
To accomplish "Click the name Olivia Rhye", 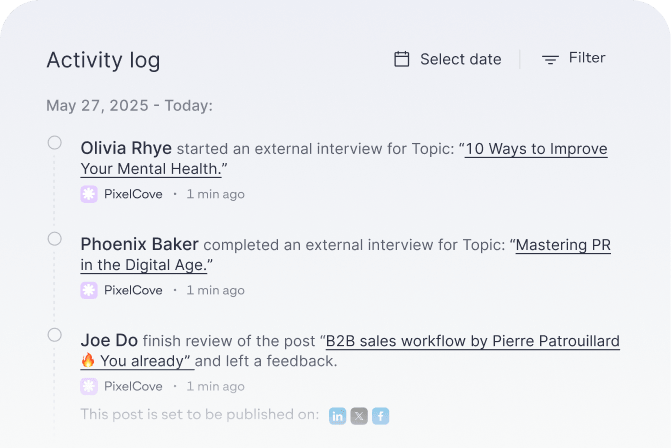I will click(126, 148).
